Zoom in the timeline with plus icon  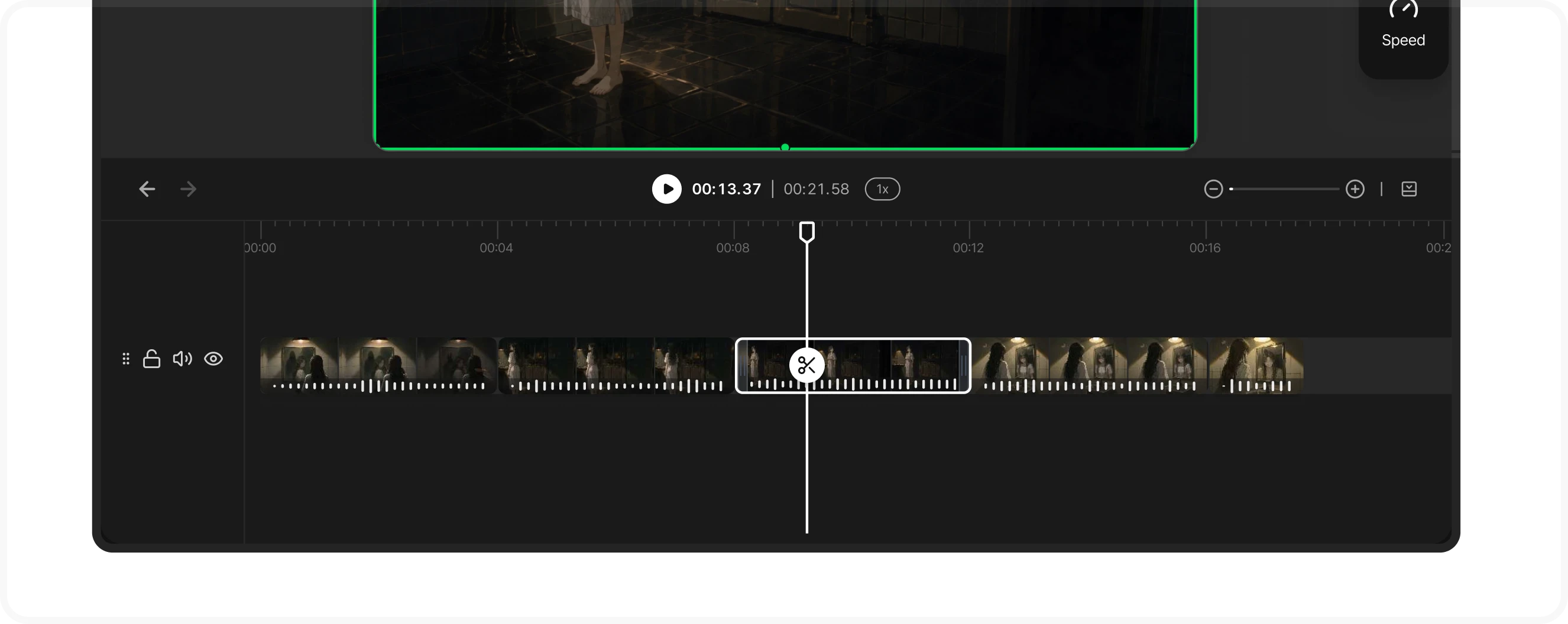(1355, 189)
